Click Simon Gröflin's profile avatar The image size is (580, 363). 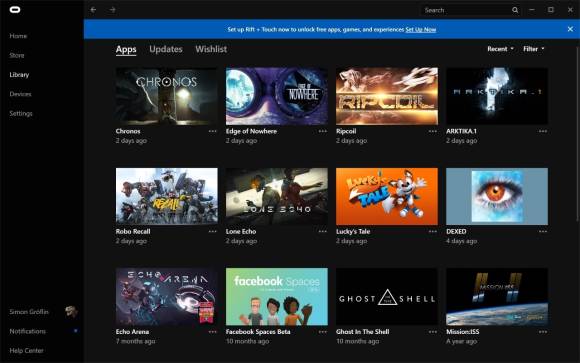point(71,312)
